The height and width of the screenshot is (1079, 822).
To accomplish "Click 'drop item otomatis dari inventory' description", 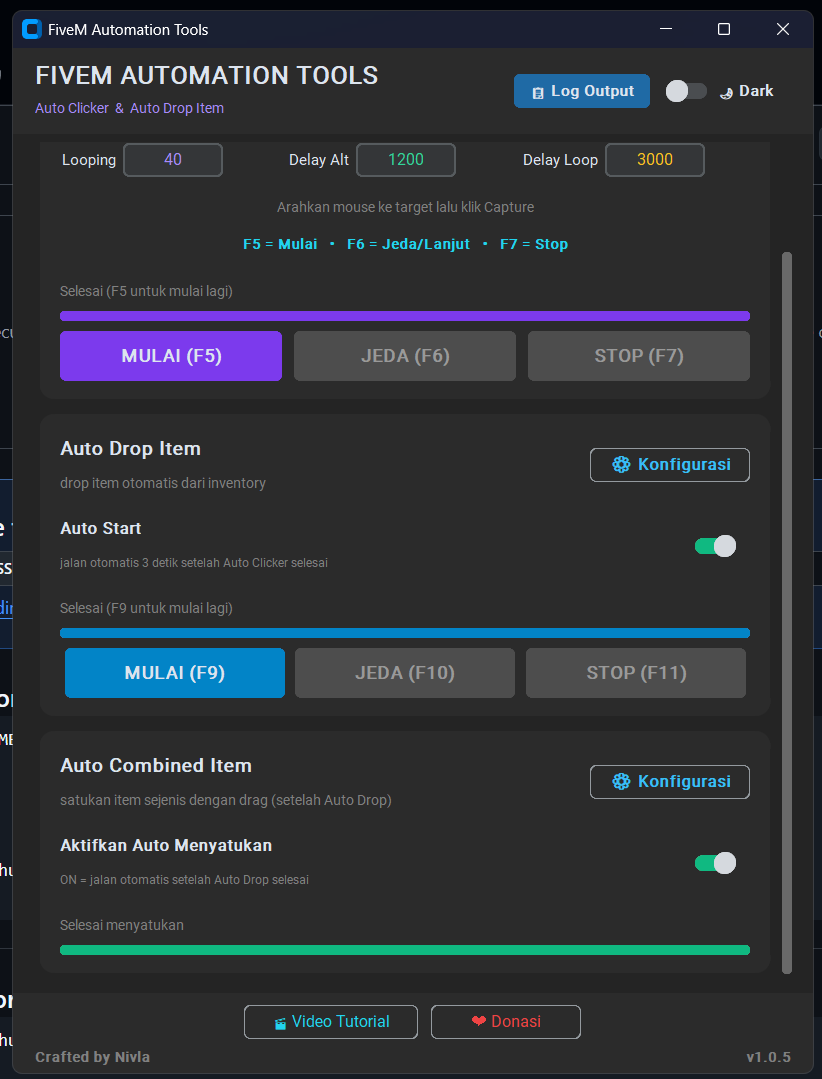I will click(163, 483).
